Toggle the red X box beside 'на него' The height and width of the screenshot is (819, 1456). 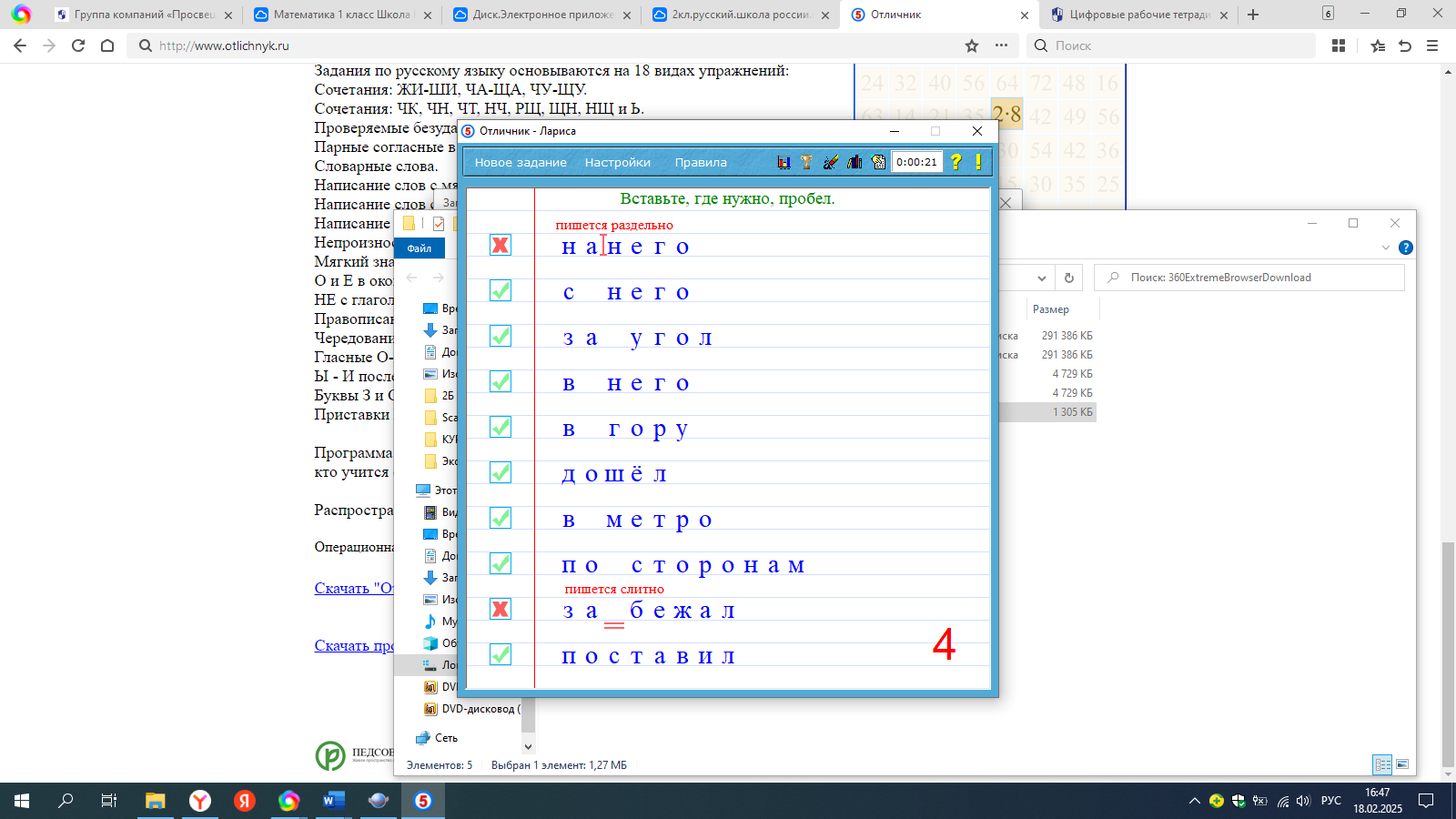pos(500,245)
